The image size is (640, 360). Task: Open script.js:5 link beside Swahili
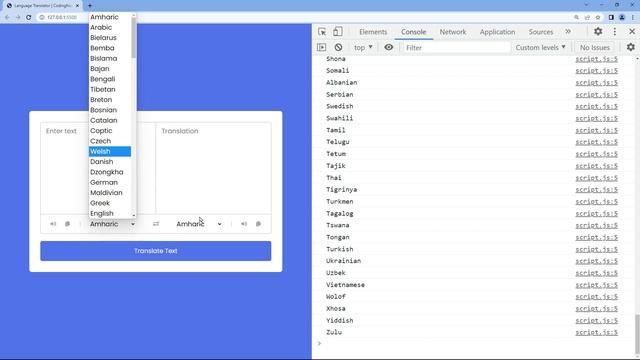[596, 118]
